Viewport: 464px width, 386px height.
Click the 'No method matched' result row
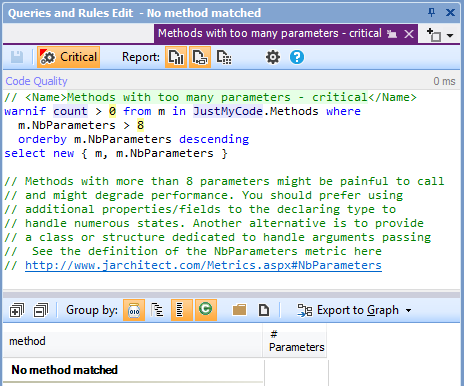click(x=133, y=370)
